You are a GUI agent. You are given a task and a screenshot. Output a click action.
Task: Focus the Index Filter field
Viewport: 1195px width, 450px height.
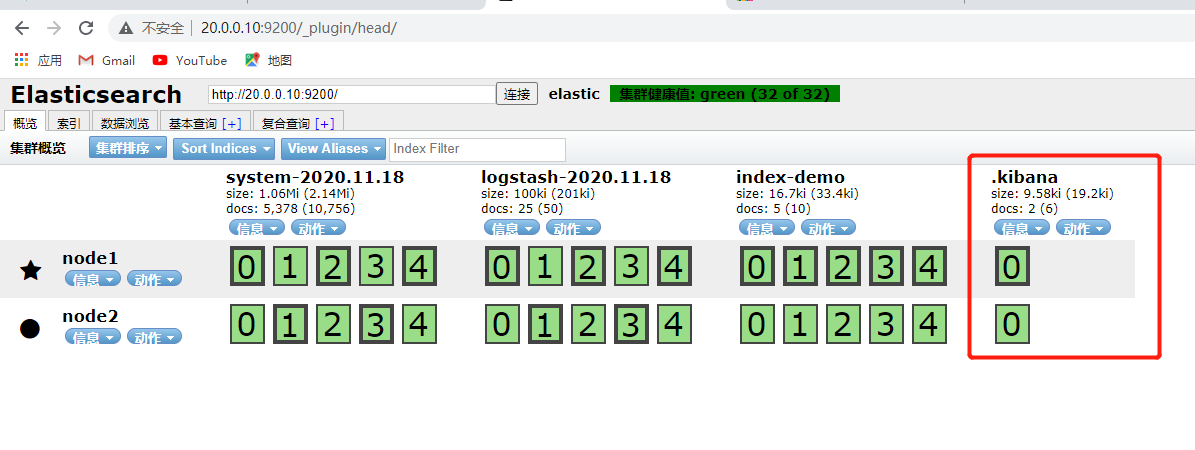477,149
